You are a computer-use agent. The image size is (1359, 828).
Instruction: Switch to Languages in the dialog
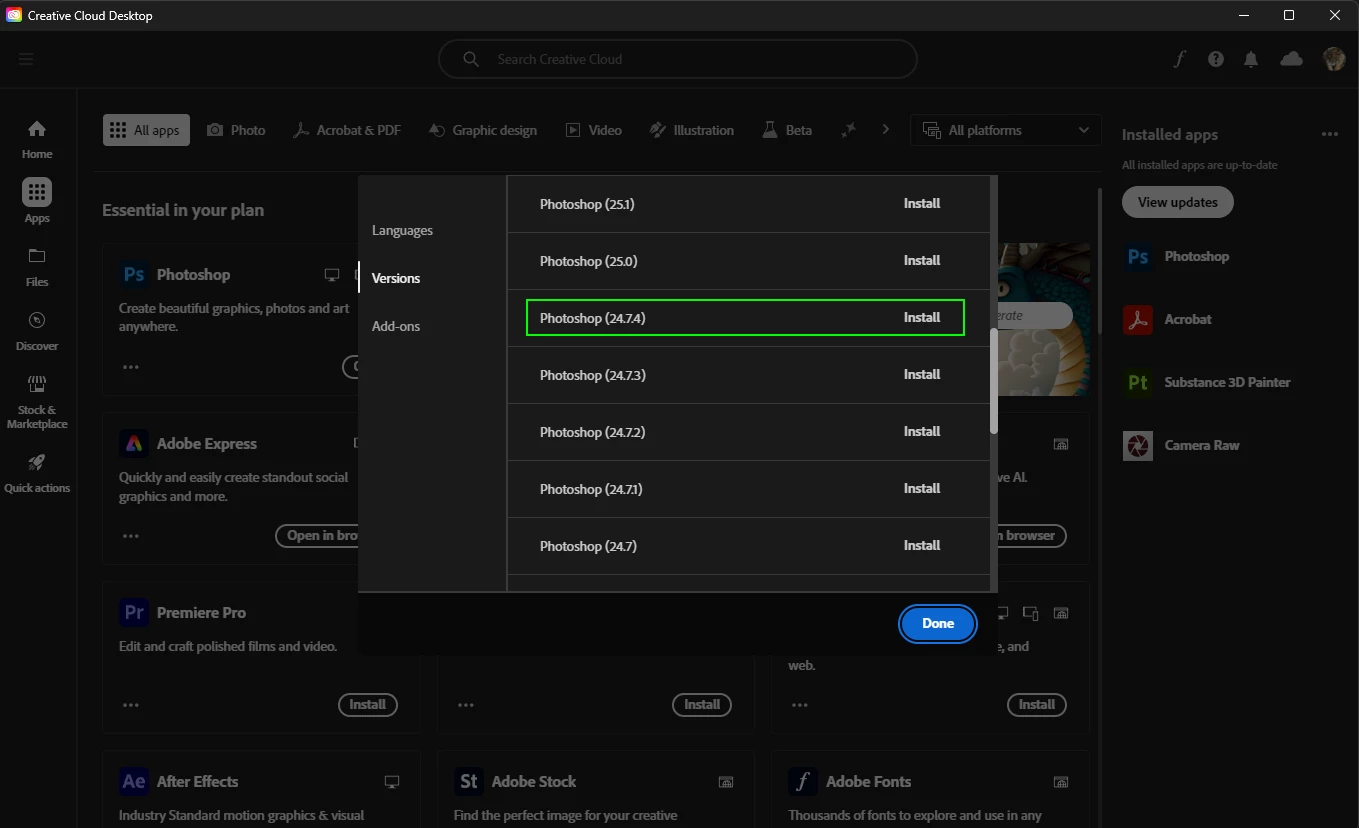[x=402, y=230]
